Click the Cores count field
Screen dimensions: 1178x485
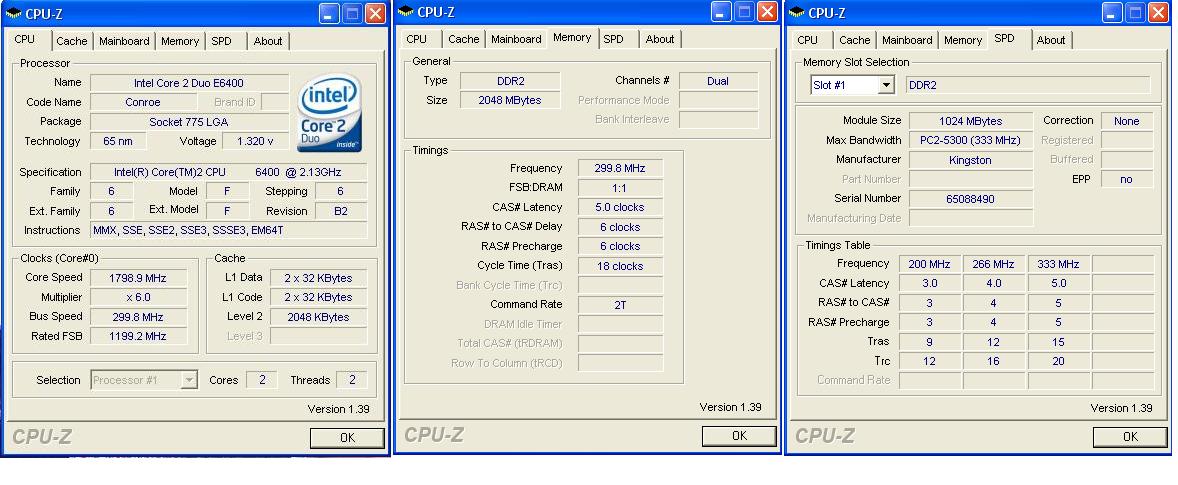coord(262,380)
